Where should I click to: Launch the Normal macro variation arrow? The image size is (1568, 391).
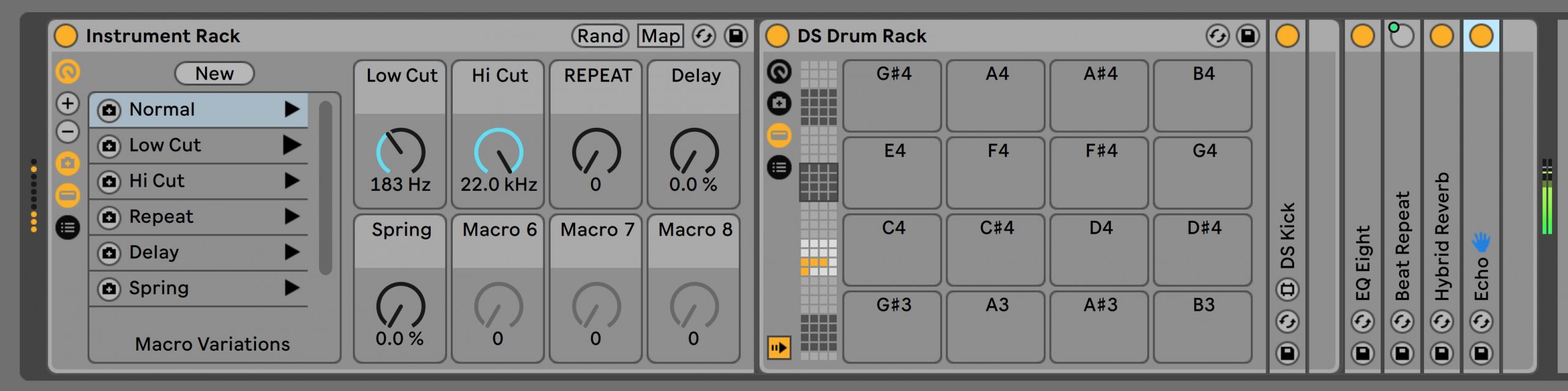coord(292,110)
